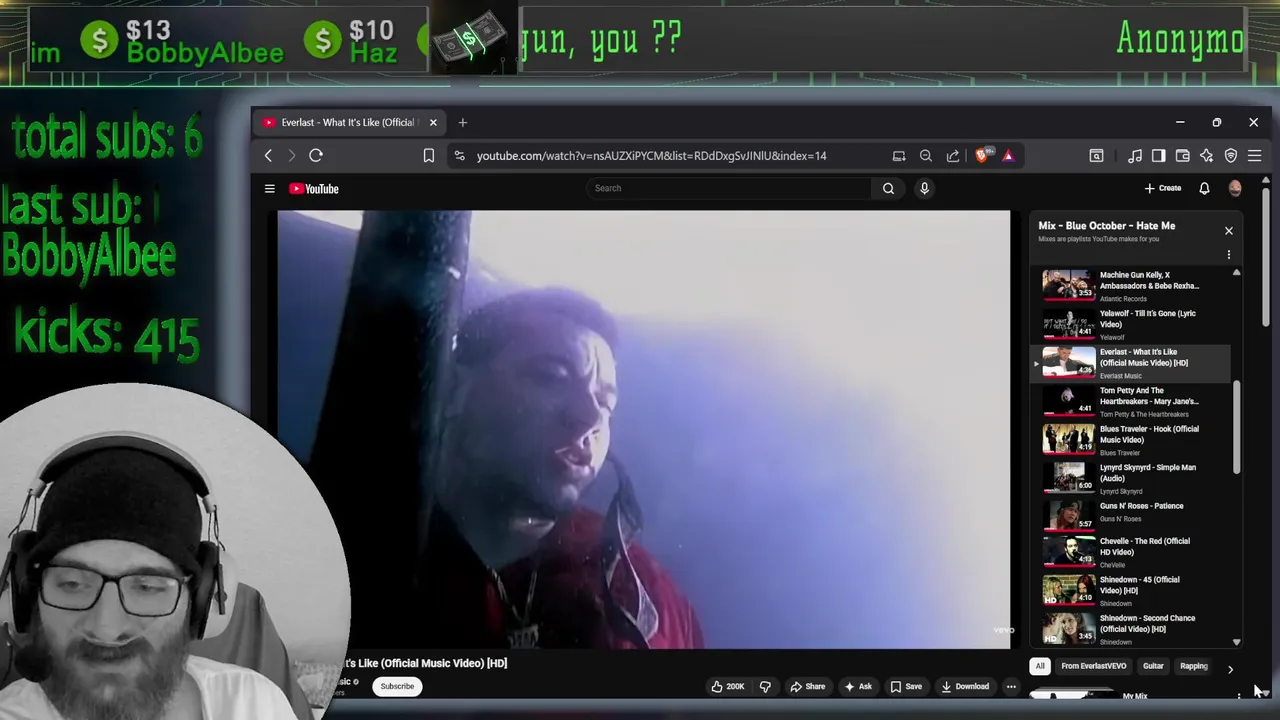
Task: Click the YouTube search magnifier button
Action: (x=888, y=188)
